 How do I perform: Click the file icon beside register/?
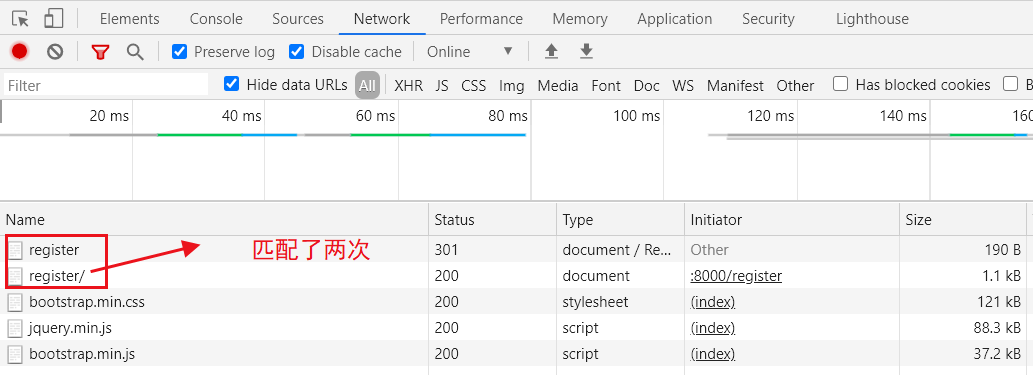pos(15,276)
